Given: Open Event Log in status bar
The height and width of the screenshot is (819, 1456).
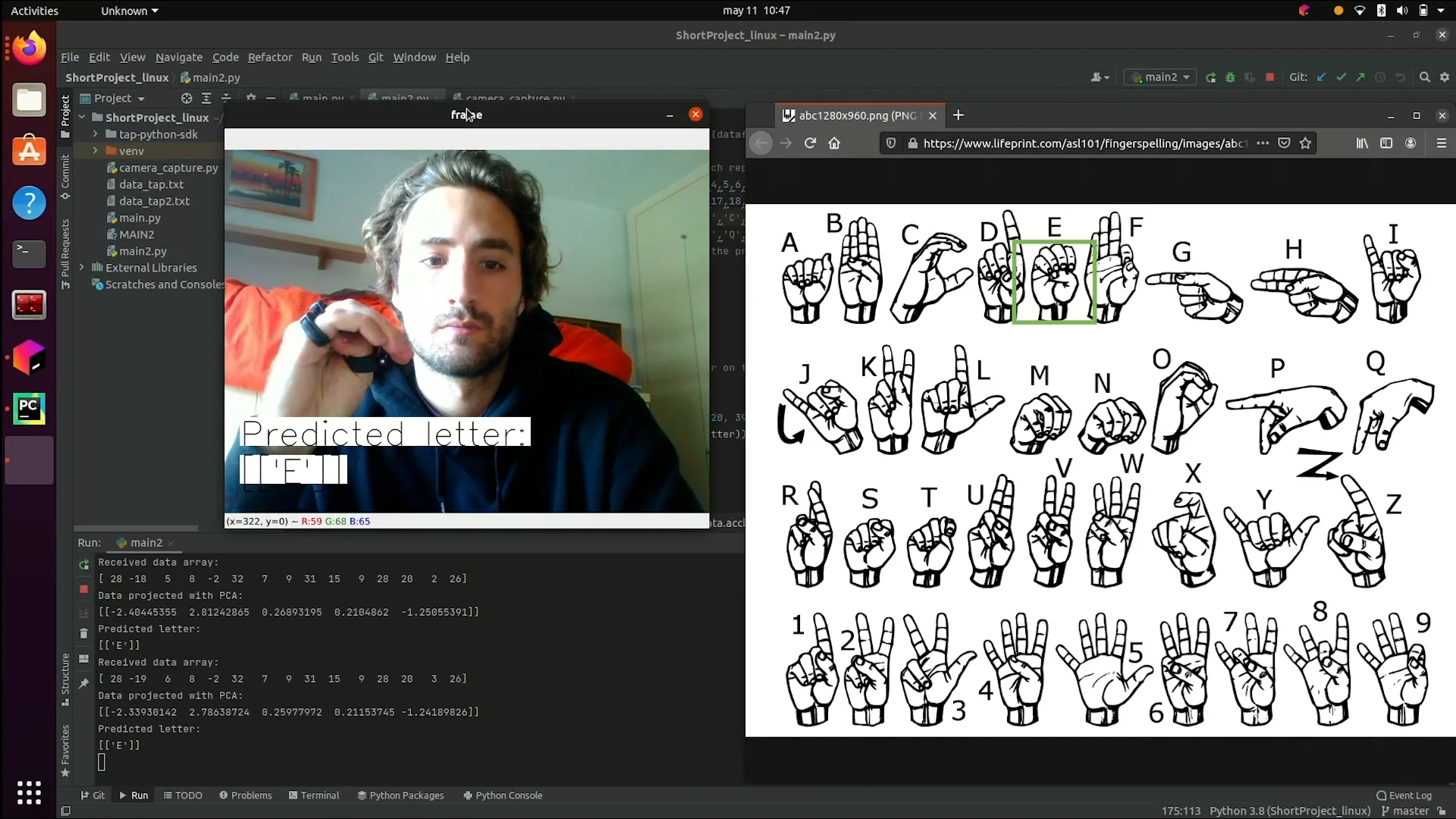Looking at the screenshot, I should click(1404, 795).
